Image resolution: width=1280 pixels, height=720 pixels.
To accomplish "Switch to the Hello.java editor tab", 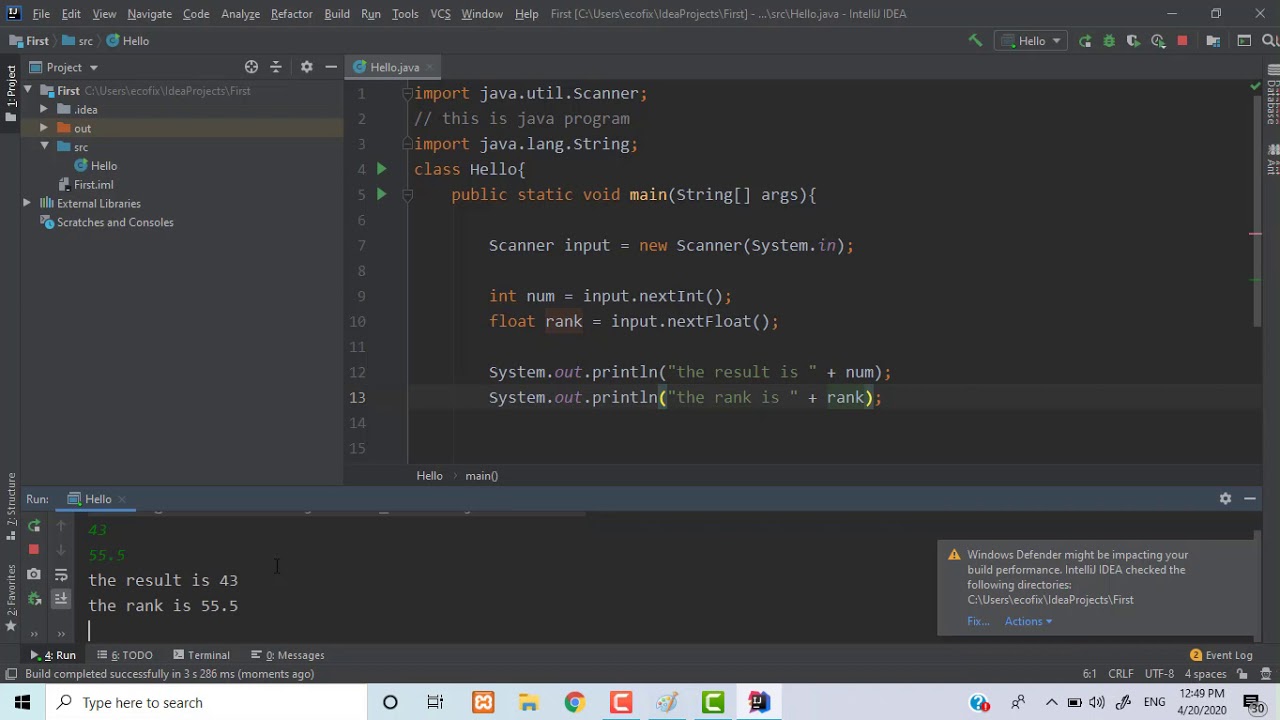I will pyautogui.click(x=394, y=67).
